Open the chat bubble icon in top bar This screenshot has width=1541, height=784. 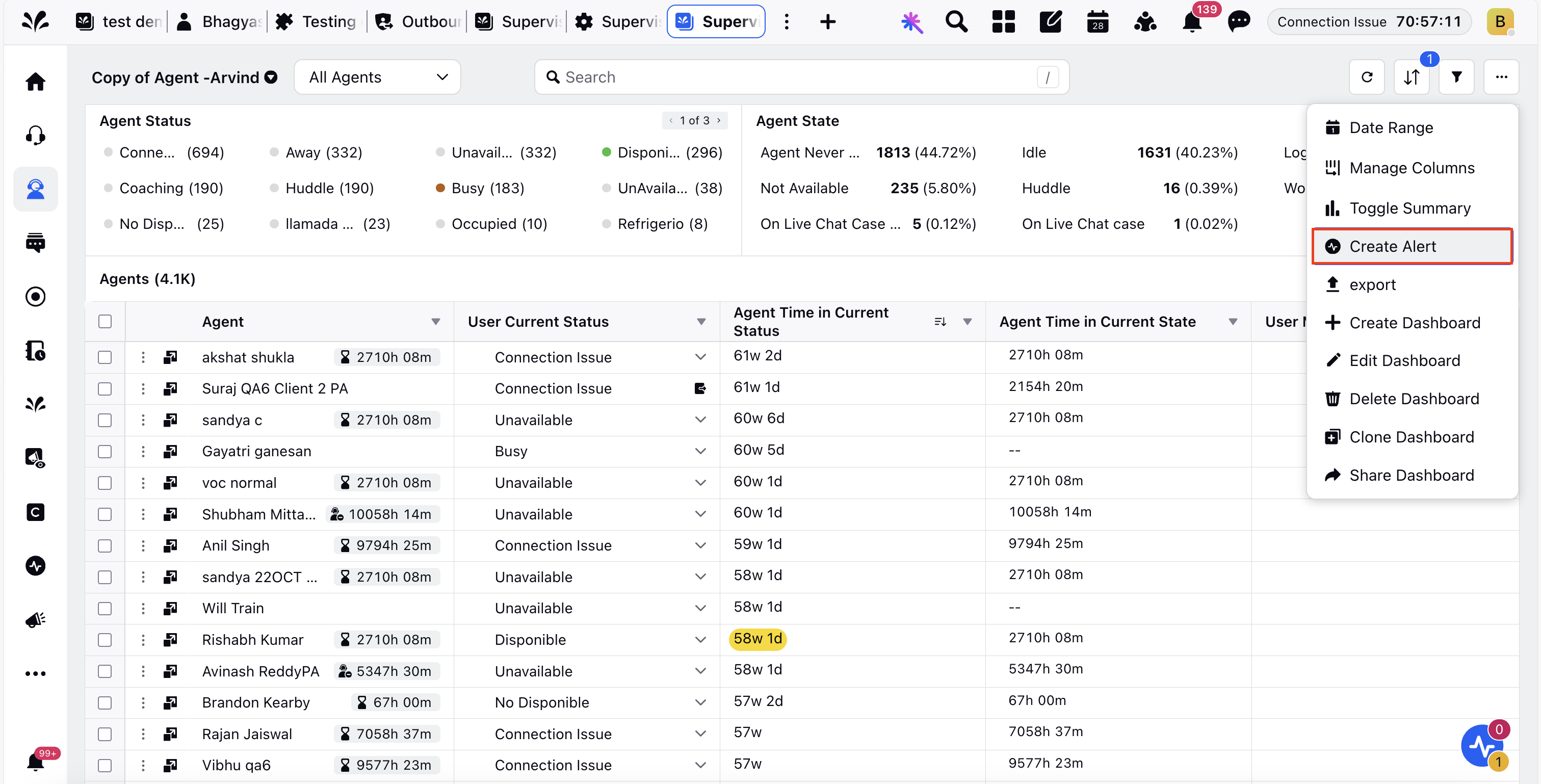1239,22
